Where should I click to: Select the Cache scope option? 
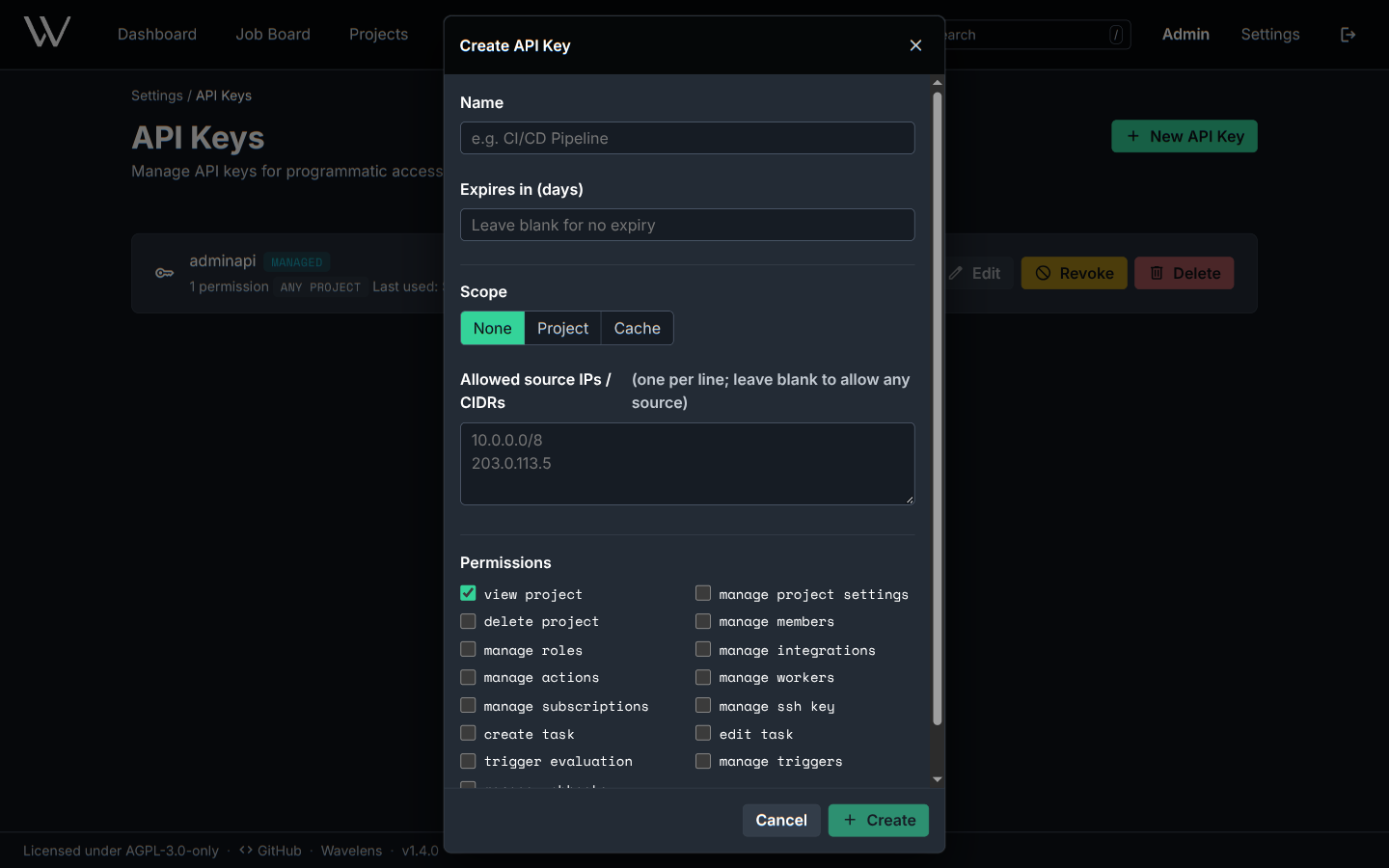coord(637,328)
